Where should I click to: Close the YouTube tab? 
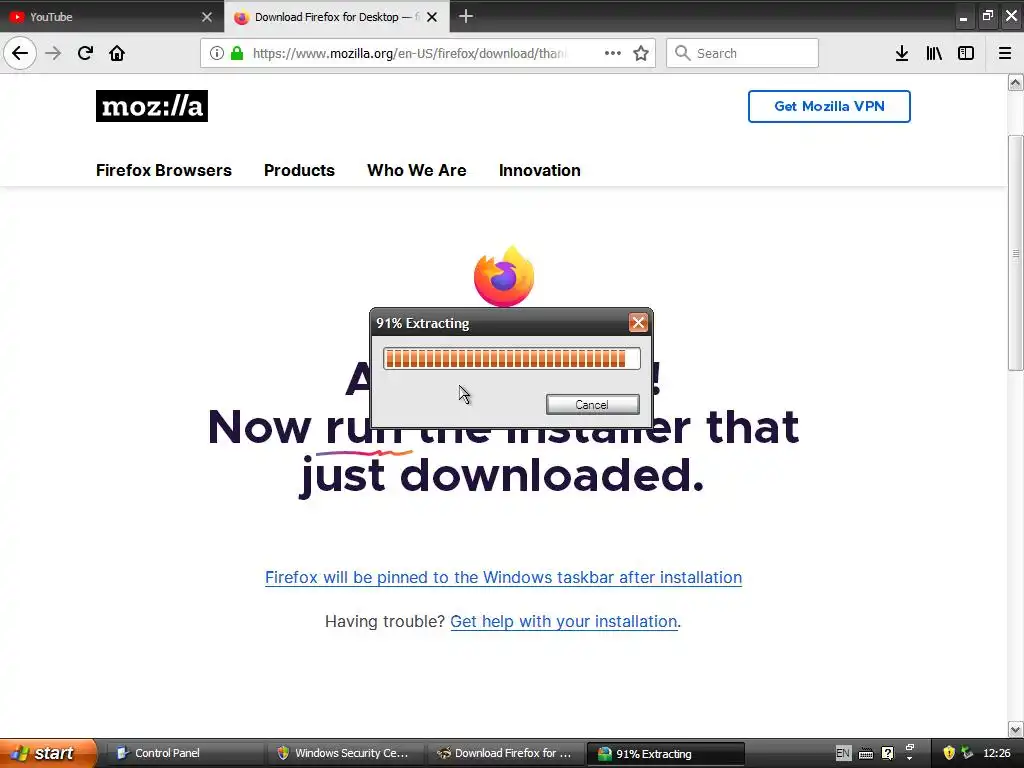207,17
